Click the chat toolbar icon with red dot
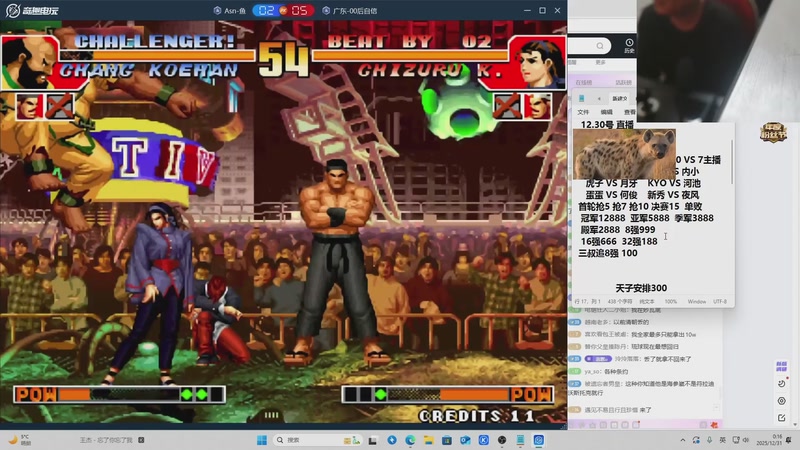Screen dimensions: 800x450 click(636, 424)
